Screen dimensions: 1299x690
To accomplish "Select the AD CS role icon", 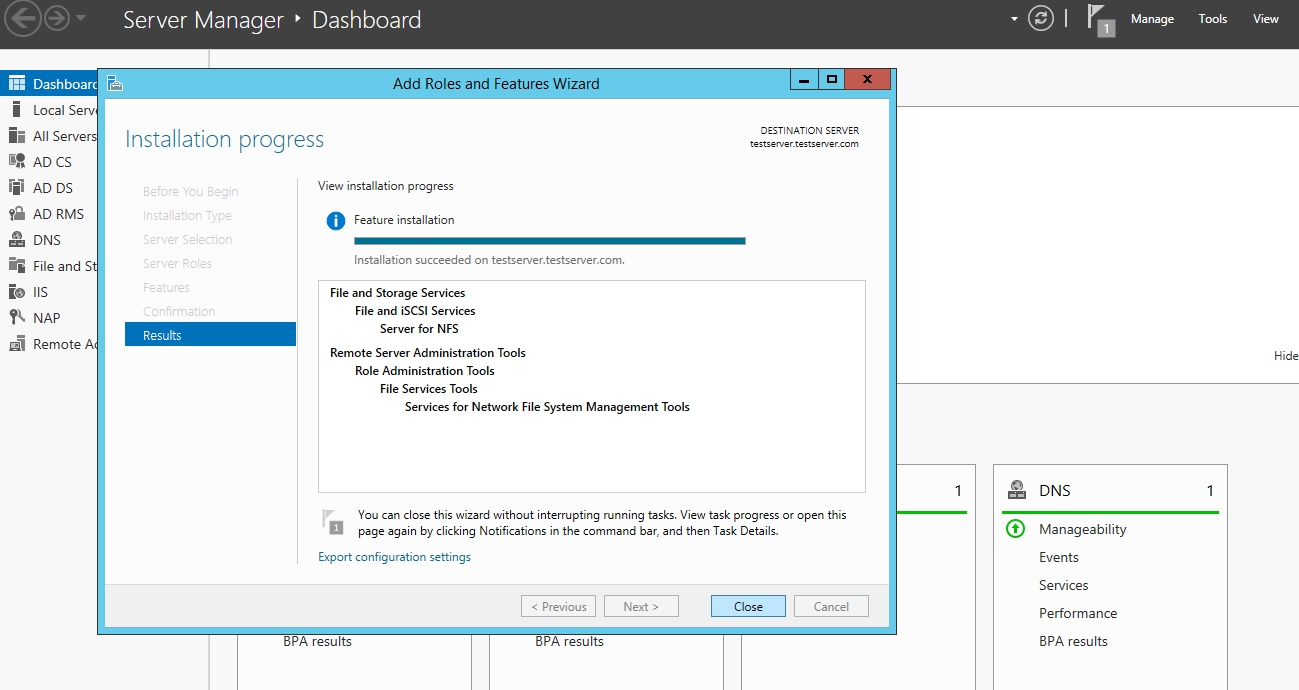I will point(17,162).
